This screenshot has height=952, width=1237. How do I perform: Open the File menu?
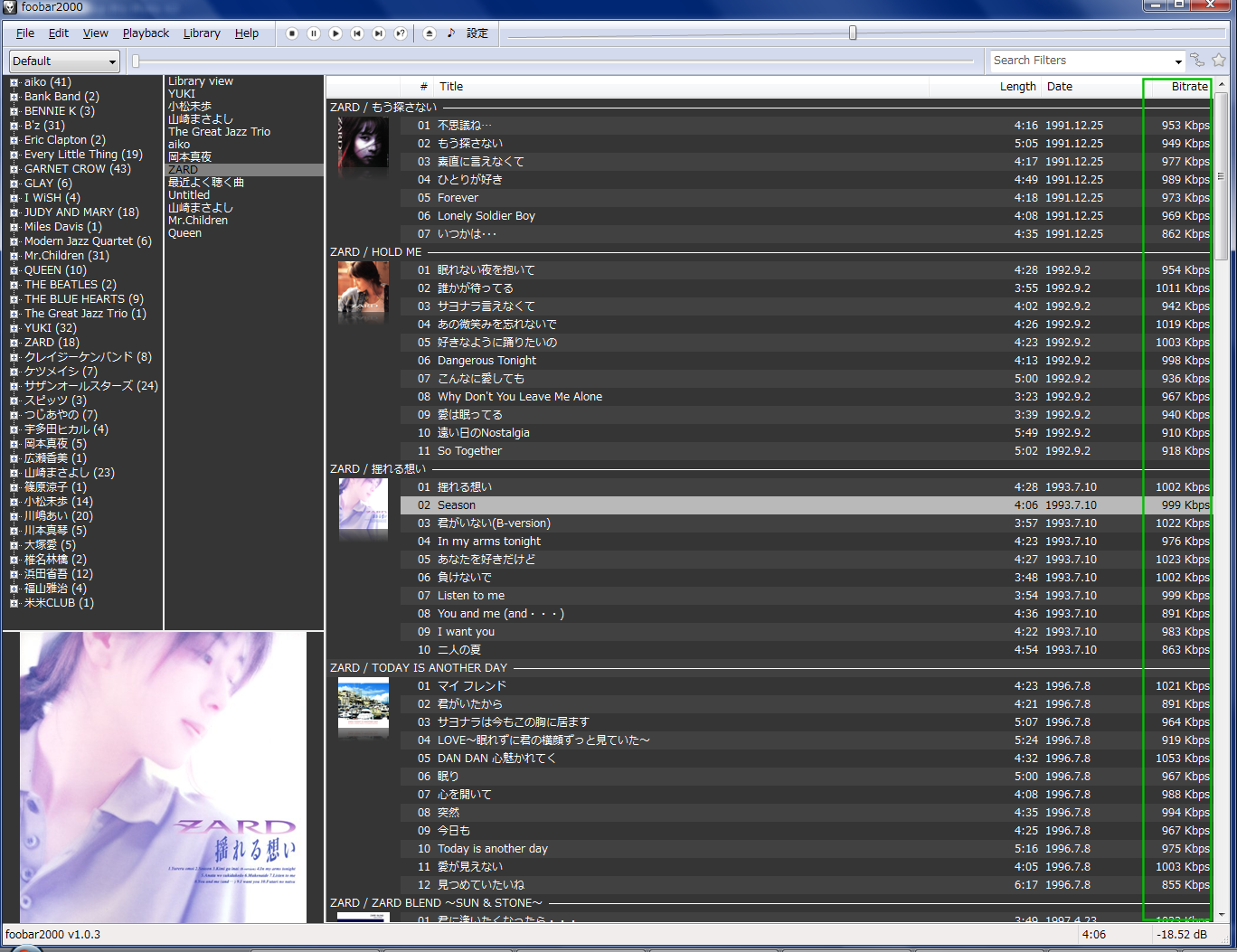coord(25,33)
